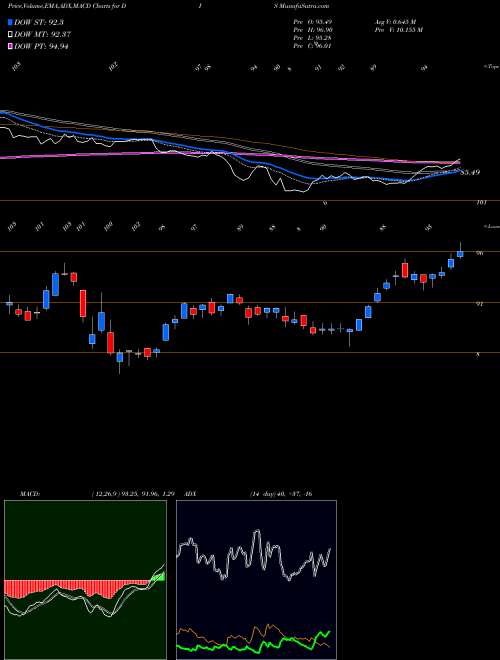Viewport: 500px width, 660px height.
Task: Click the MACD panel heading label
Action: click(29, 494)
